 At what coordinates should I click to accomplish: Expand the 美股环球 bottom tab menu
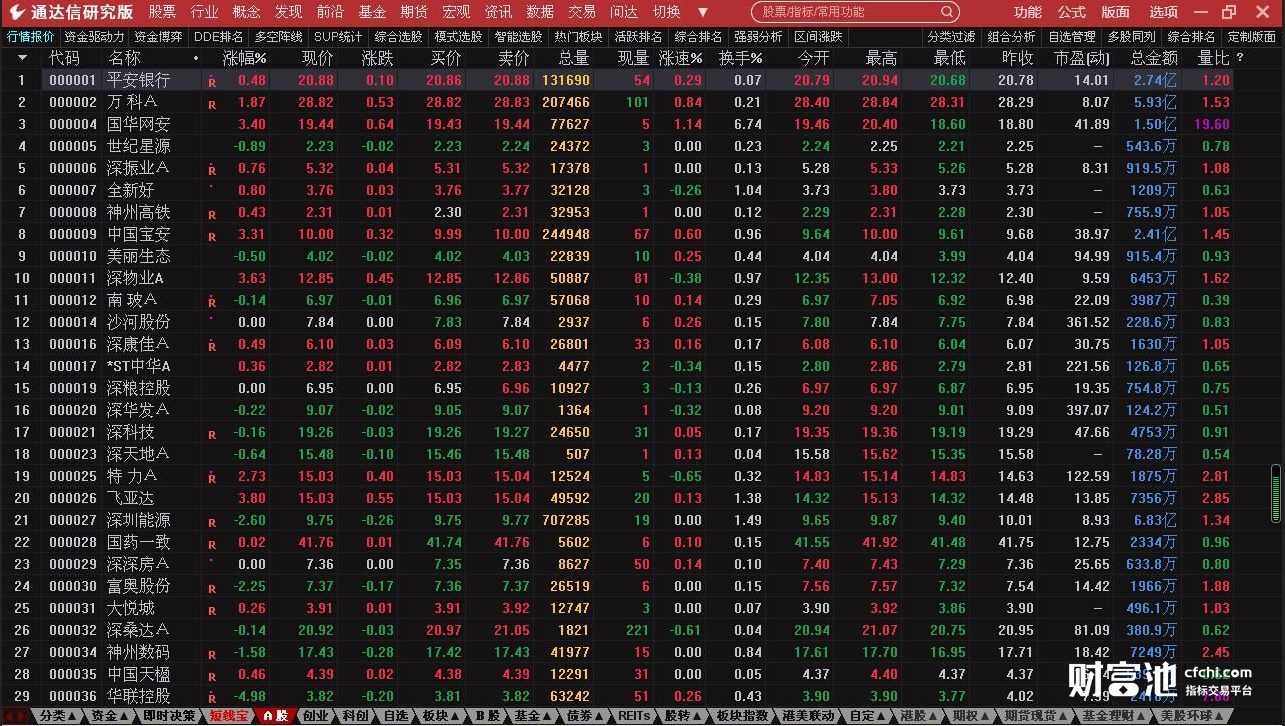[x=1193, y=716]
